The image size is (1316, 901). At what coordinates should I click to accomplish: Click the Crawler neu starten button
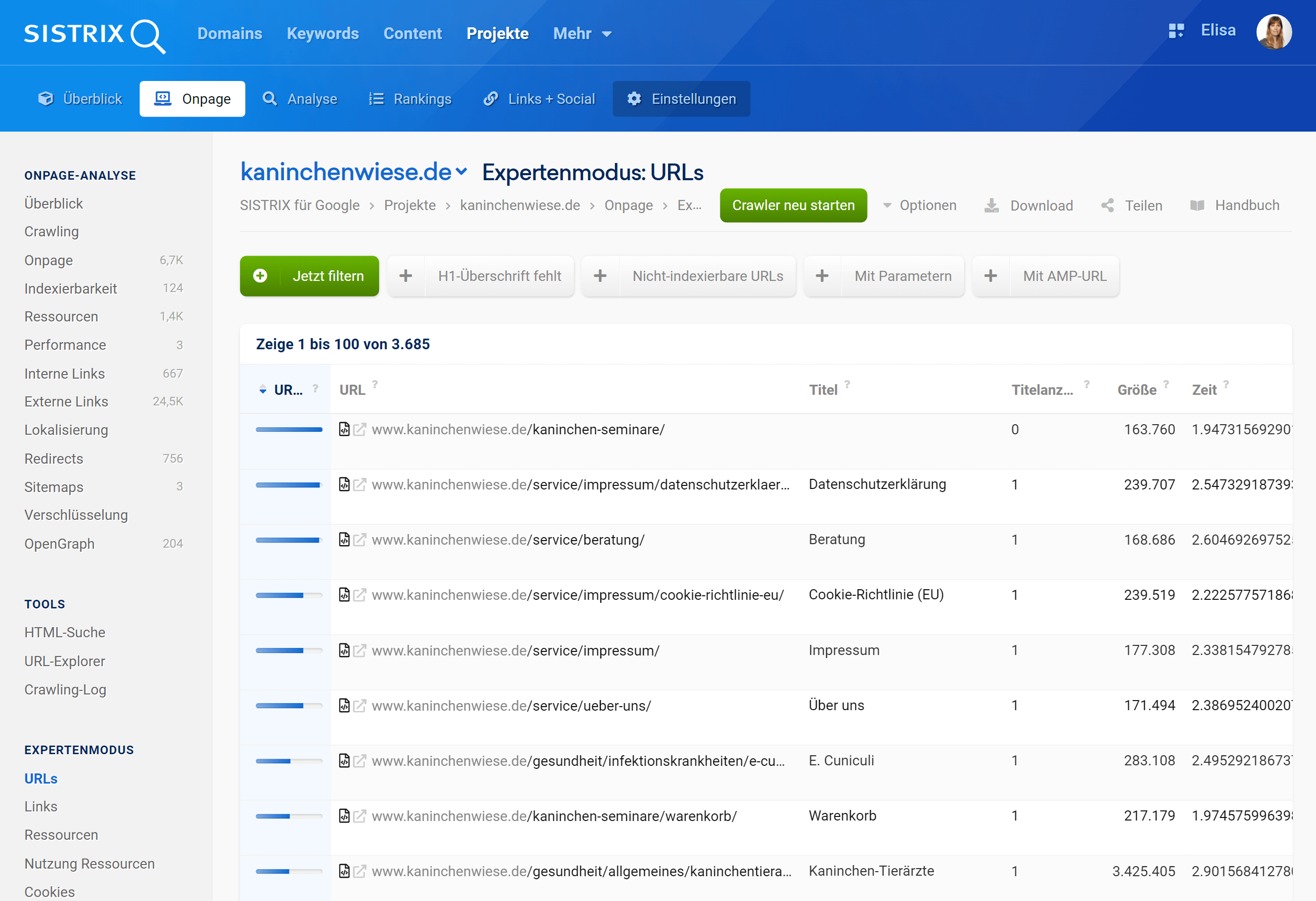(793, 206)
